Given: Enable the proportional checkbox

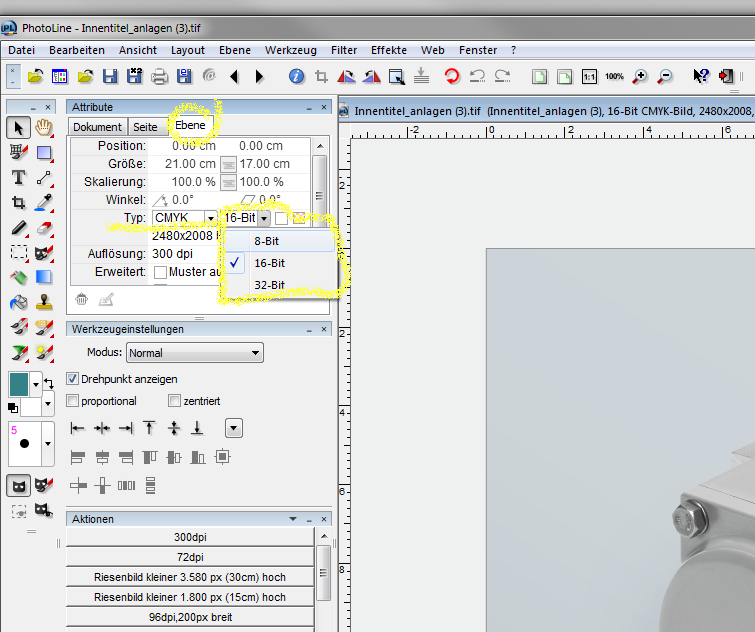Looking at the screenshot, I should coord(73,401).
